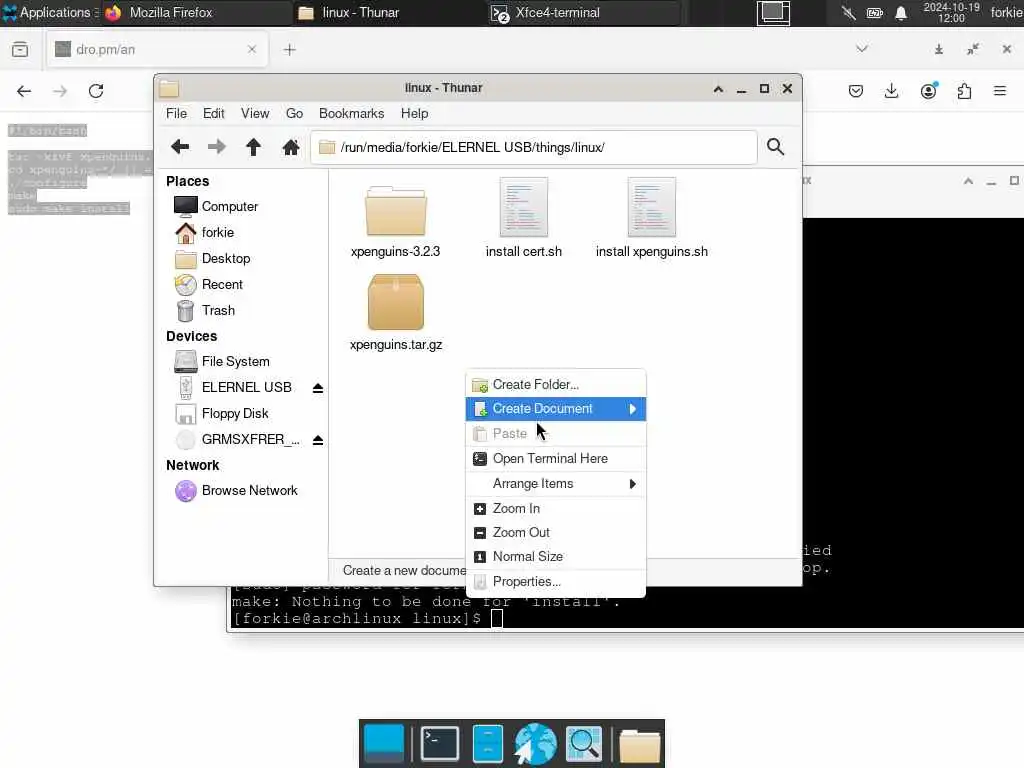Open the View menu in Thunar
1024x768 pixels.
click(x=255, y=114)
